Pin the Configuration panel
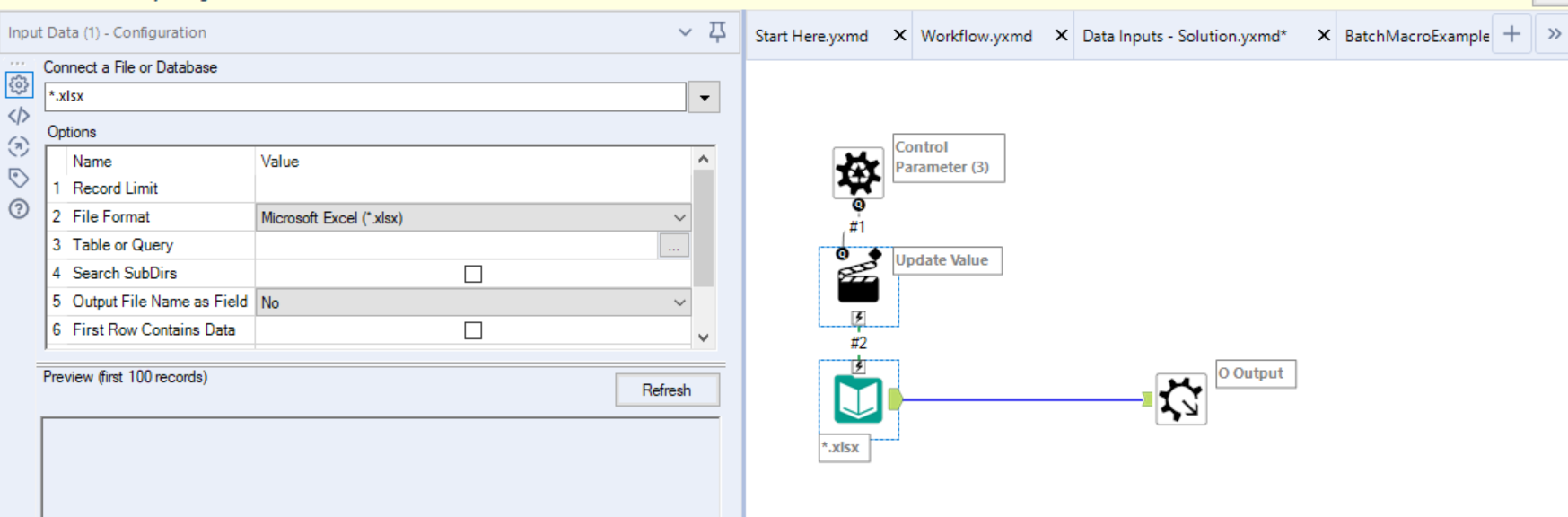This screenshot has width=1568, height=517. point(717,32)
